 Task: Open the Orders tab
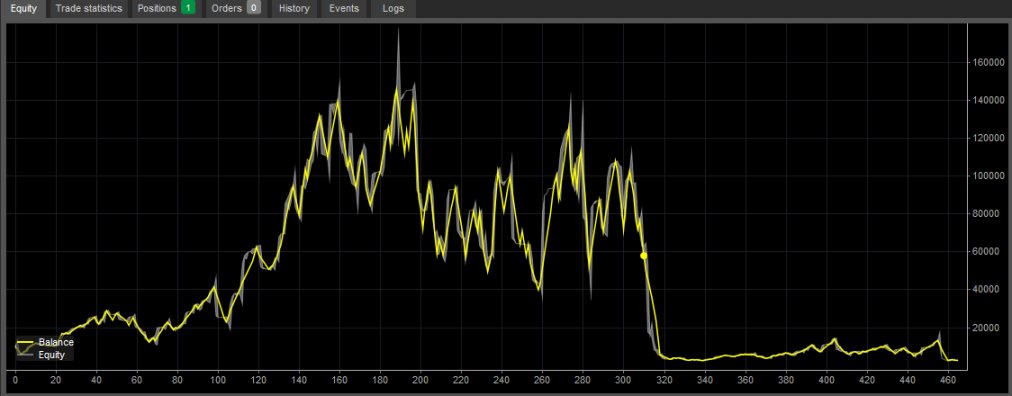[236, 8]
